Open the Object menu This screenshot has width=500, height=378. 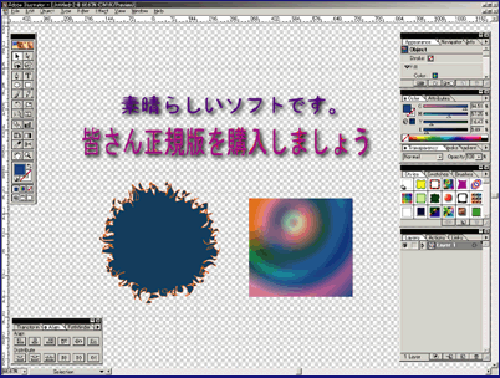[47, 11]
